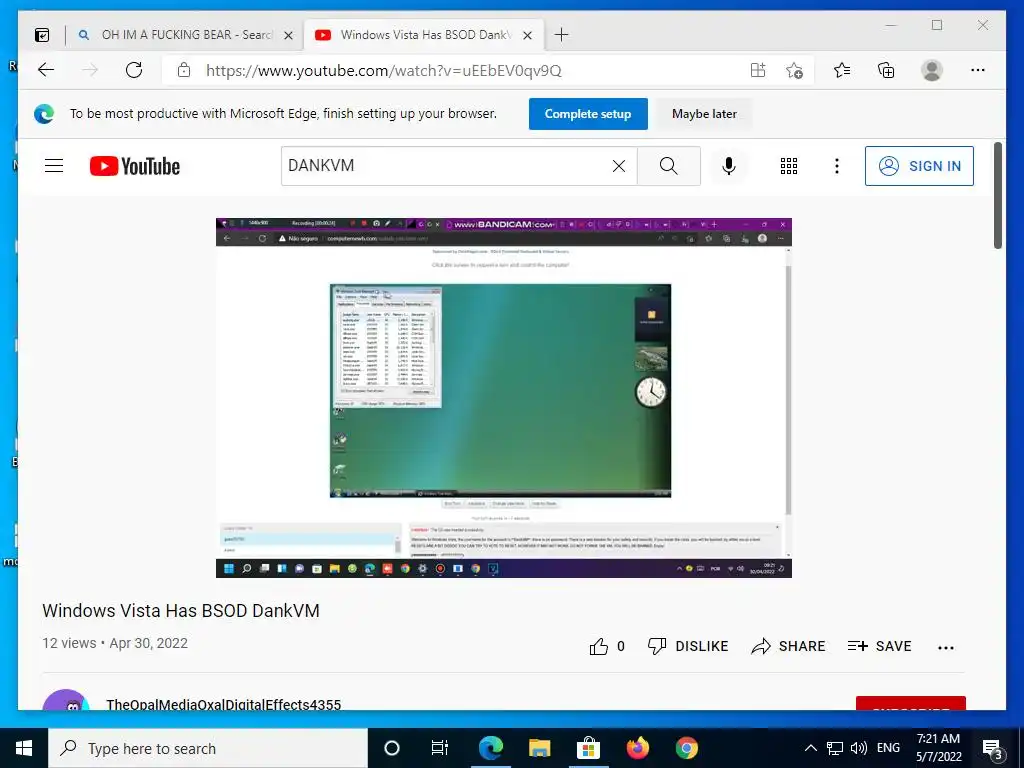This screenshot has width=1024, height=768.
Task: Open a new browser tab
Action: [x=561, y=35]
